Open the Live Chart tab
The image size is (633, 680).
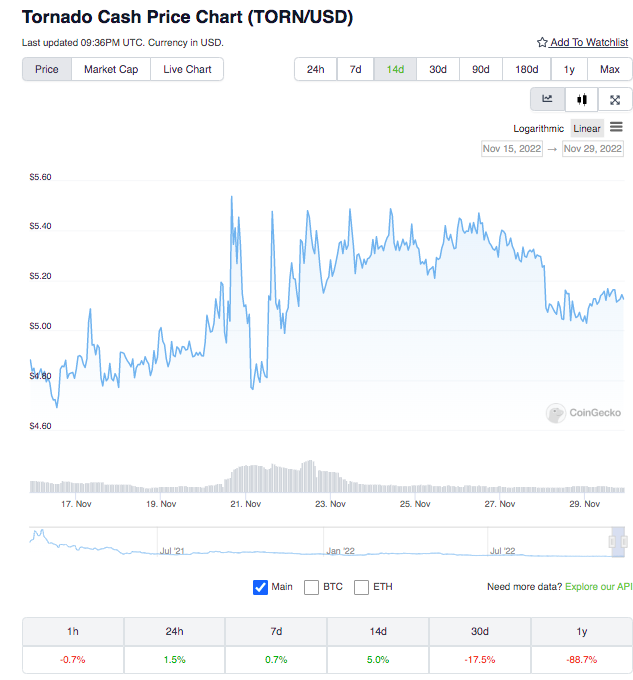(x=187, y=69)
